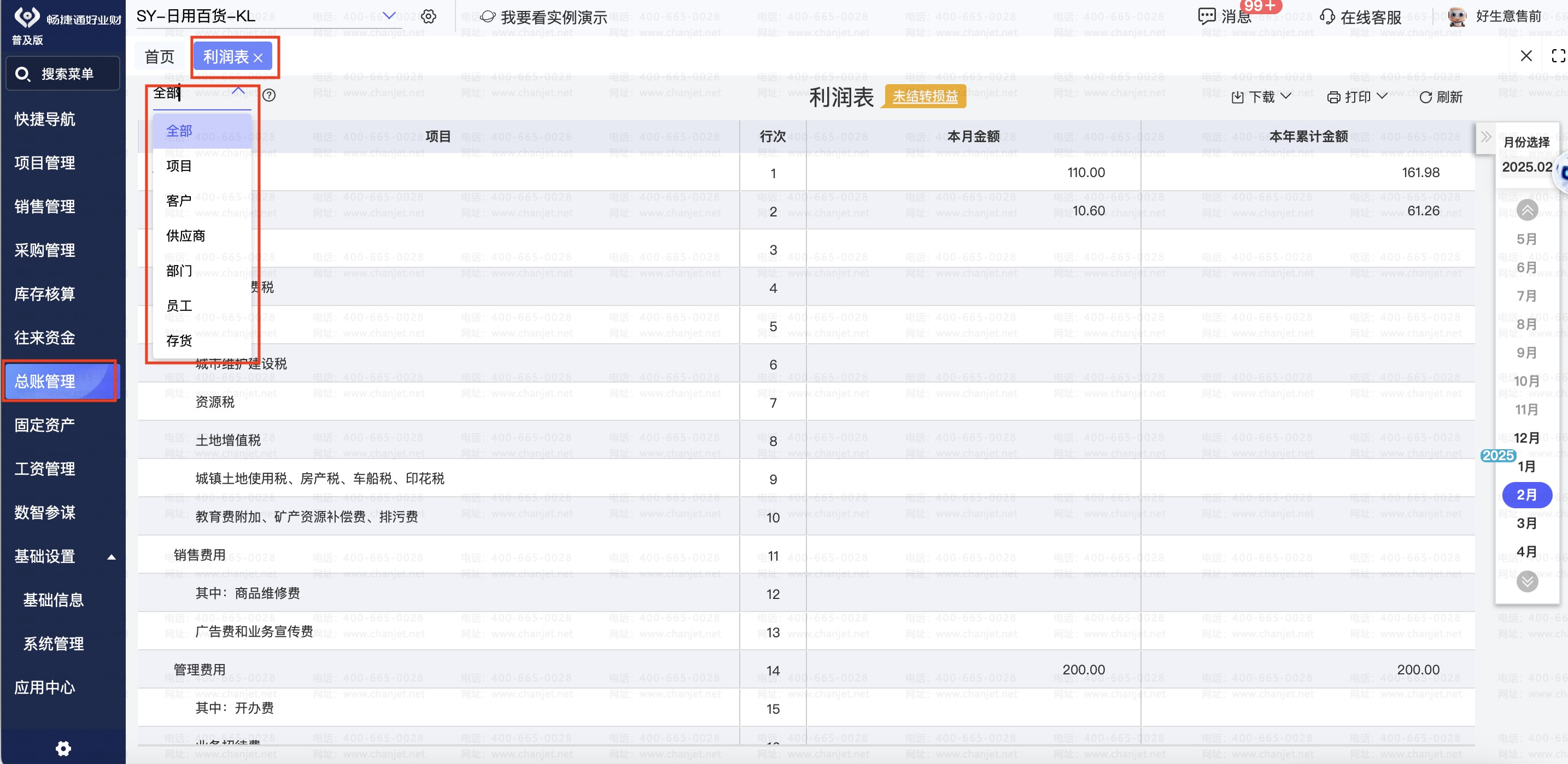The height and width of the screenshot is (764, 1568).
Task: Open the message notifications icon
Action: click(x=1207, y=16)
